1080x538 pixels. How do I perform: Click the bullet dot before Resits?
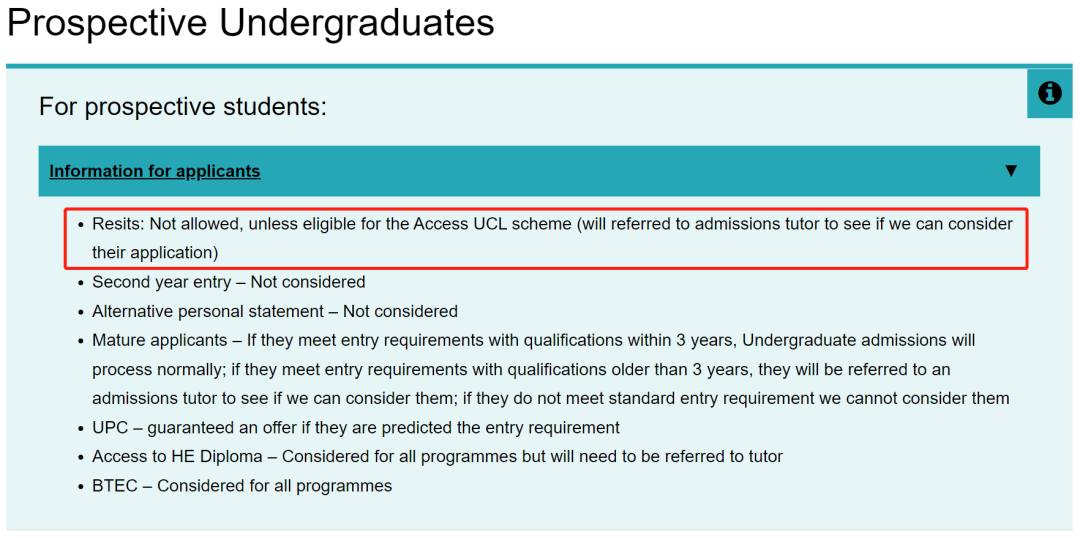click(x=81, y=225)
